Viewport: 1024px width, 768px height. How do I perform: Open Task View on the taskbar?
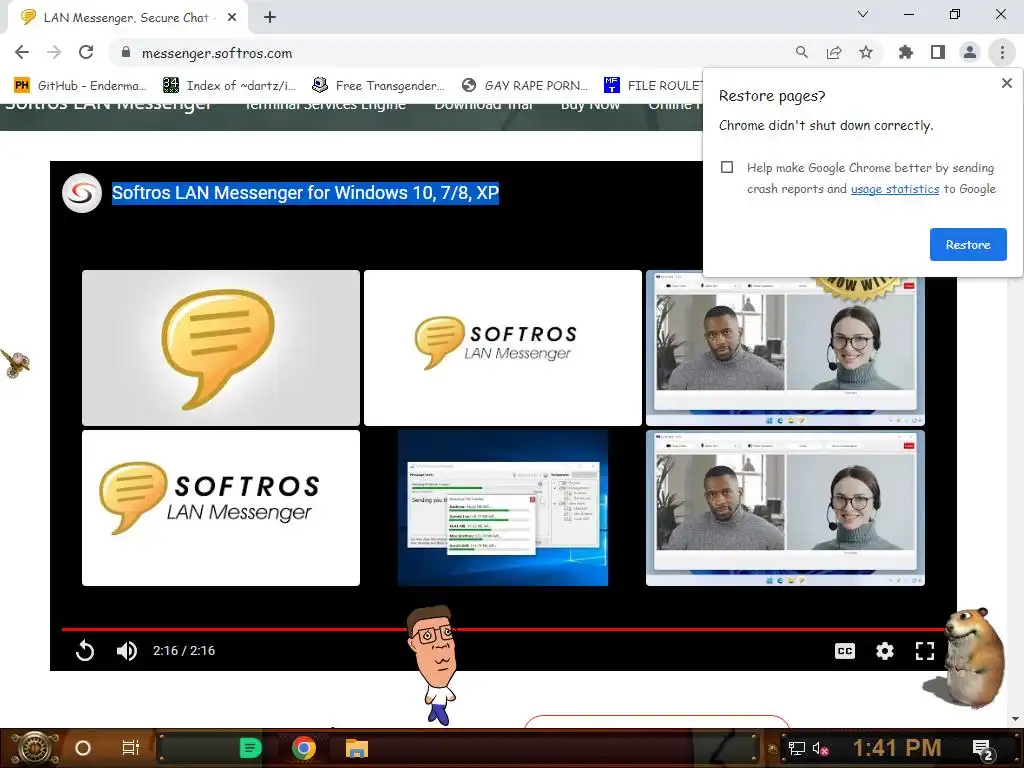(x=131, y=748)
